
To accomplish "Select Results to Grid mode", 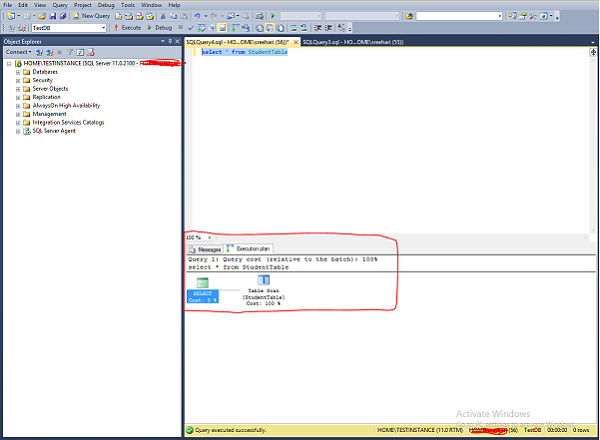I will click(270, 28).
